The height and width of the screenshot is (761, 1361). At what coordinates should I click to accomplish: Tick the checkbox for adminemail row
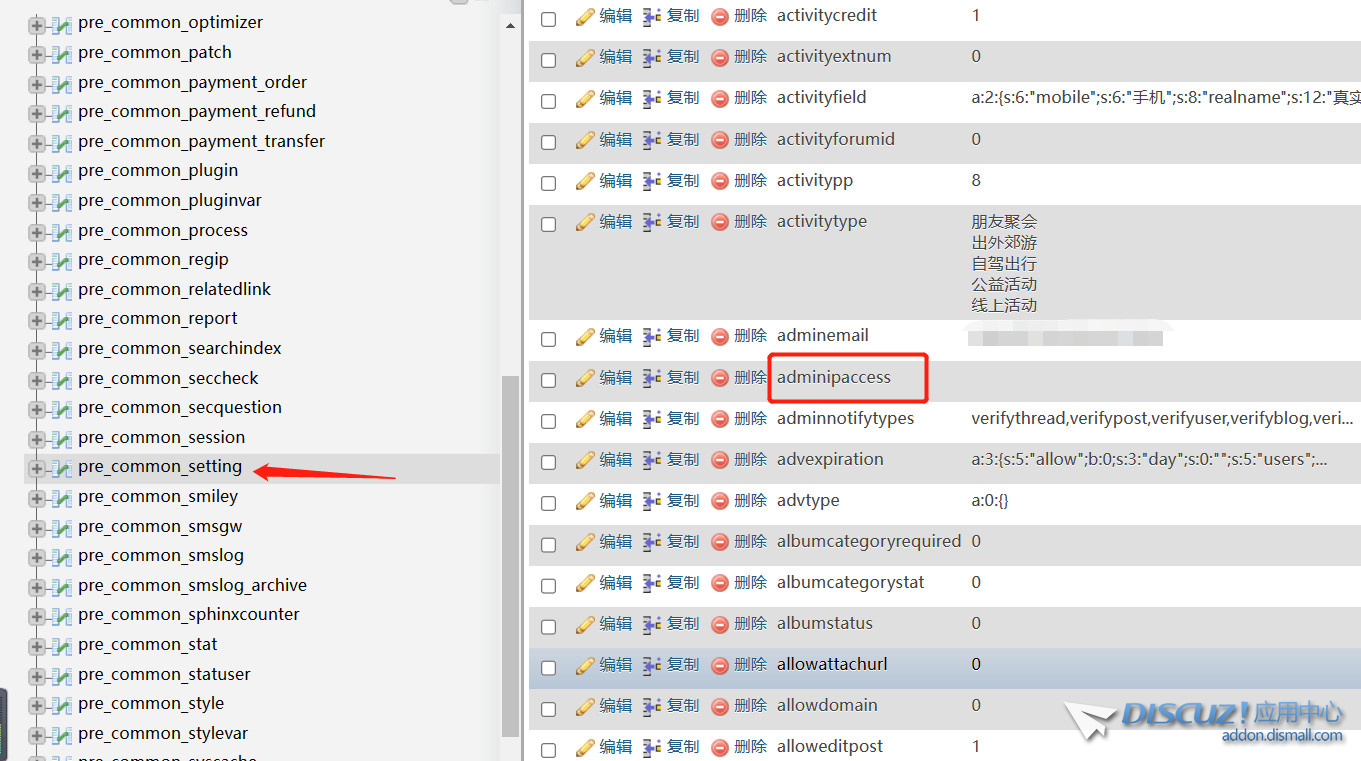pos(548,339)
